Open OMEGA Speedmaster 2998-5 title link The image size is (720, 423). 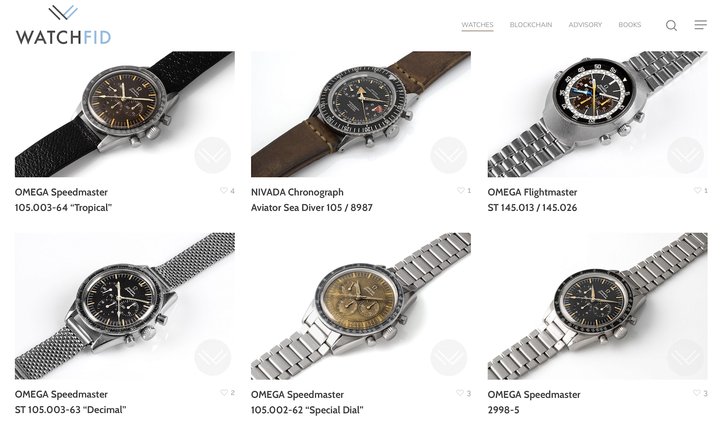[534, 402]
